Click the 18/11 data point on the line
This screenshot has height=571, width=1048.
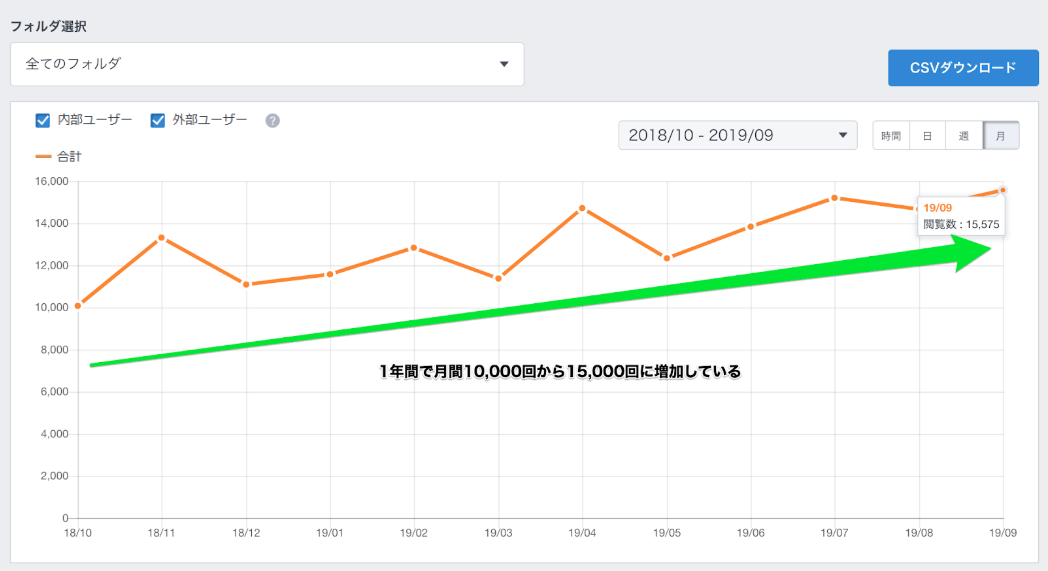[x=162, y=238]
